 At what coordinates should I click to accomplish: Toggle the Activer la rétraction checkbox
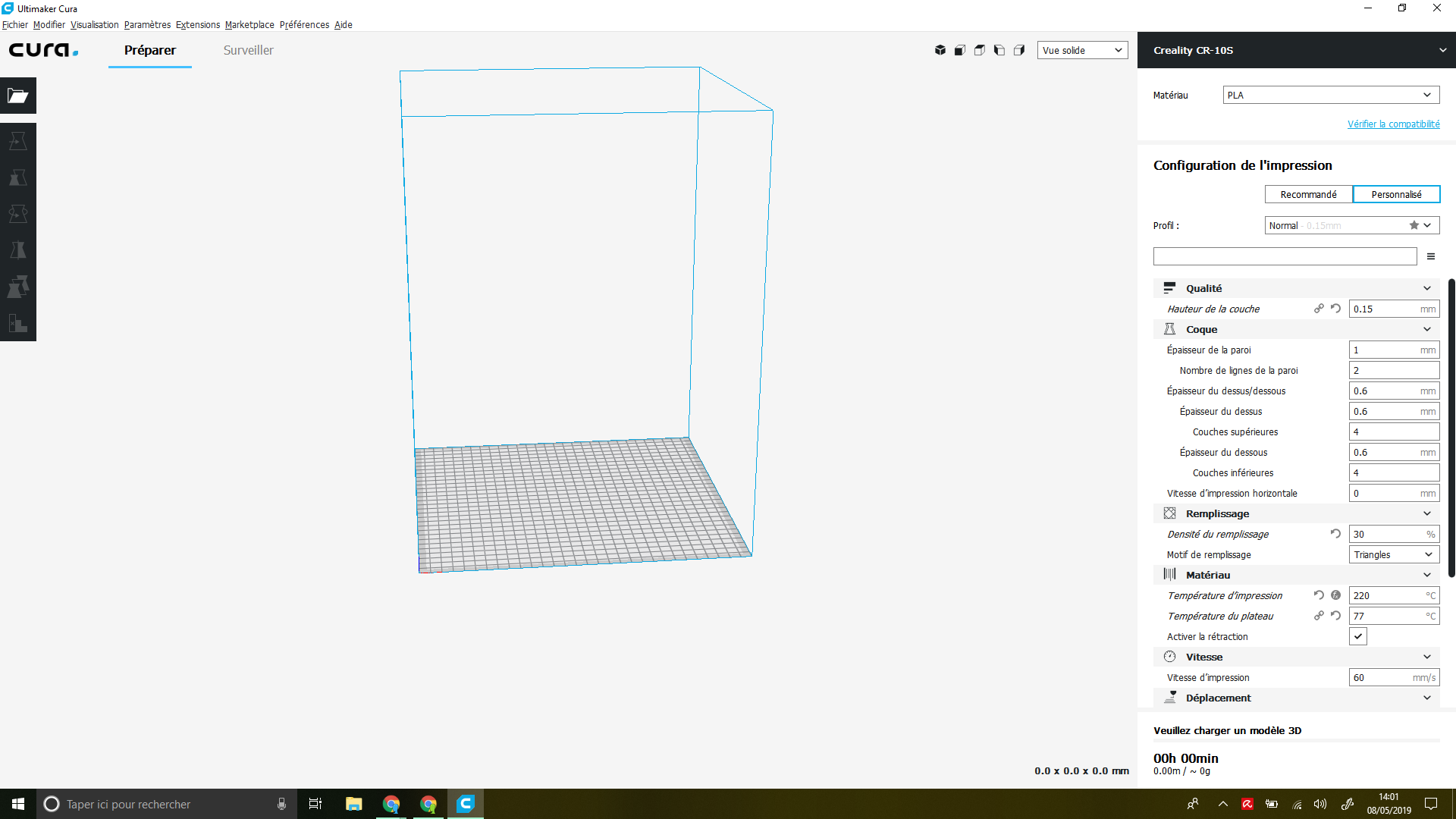(1358, 636)
